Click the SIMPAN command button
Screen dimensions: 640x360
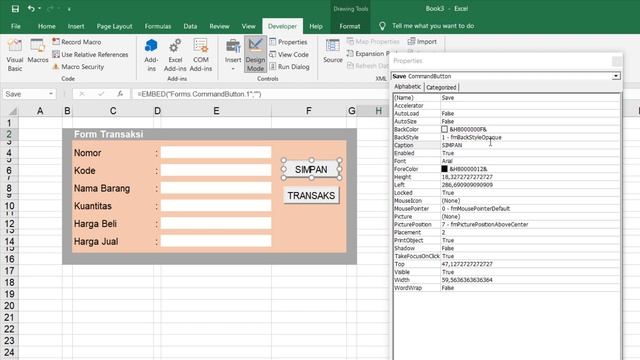[311, 169]
